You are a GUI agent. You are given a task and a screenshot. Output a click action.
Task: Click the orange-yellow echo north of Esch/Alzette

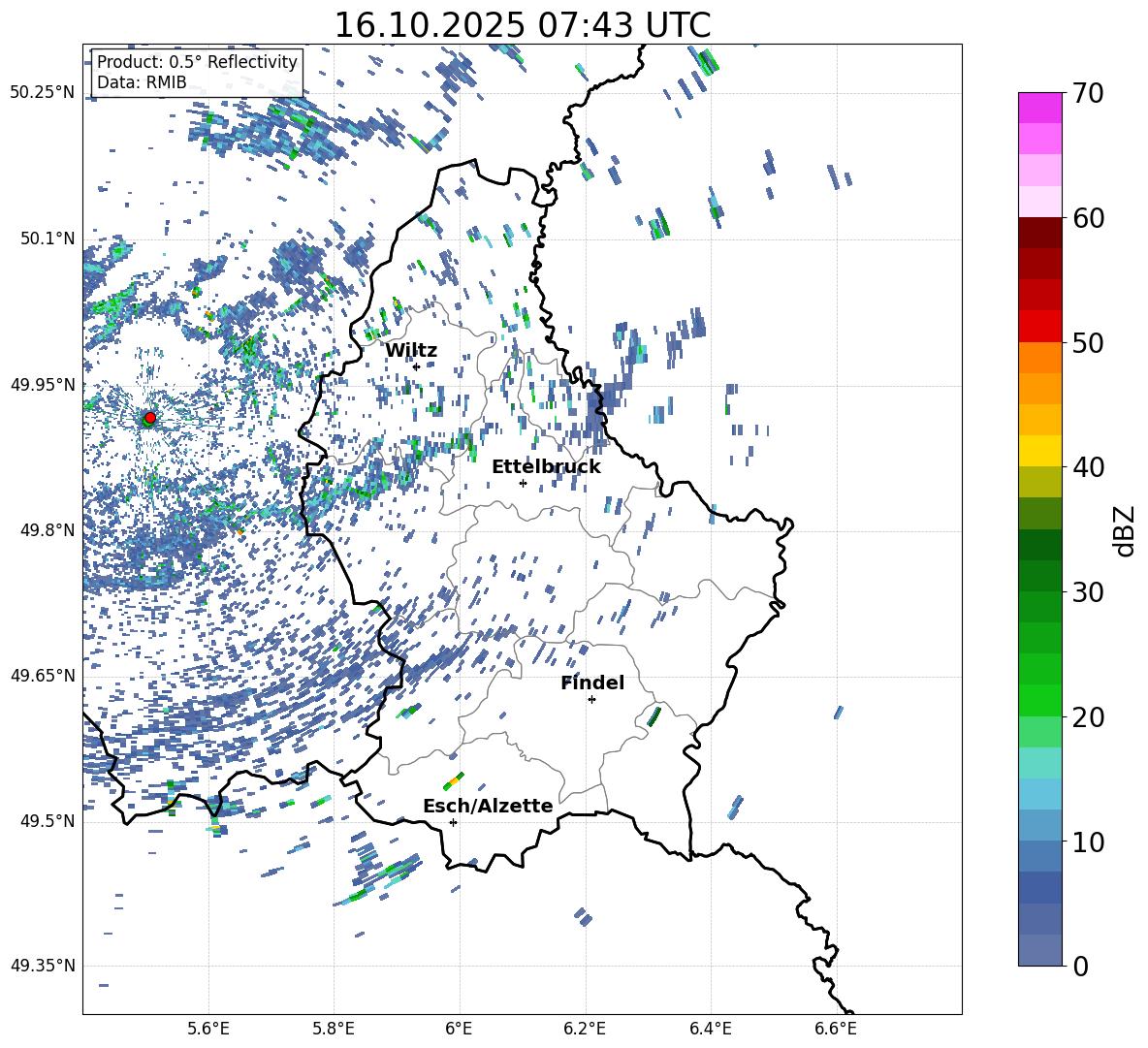[x=454, y=781]
